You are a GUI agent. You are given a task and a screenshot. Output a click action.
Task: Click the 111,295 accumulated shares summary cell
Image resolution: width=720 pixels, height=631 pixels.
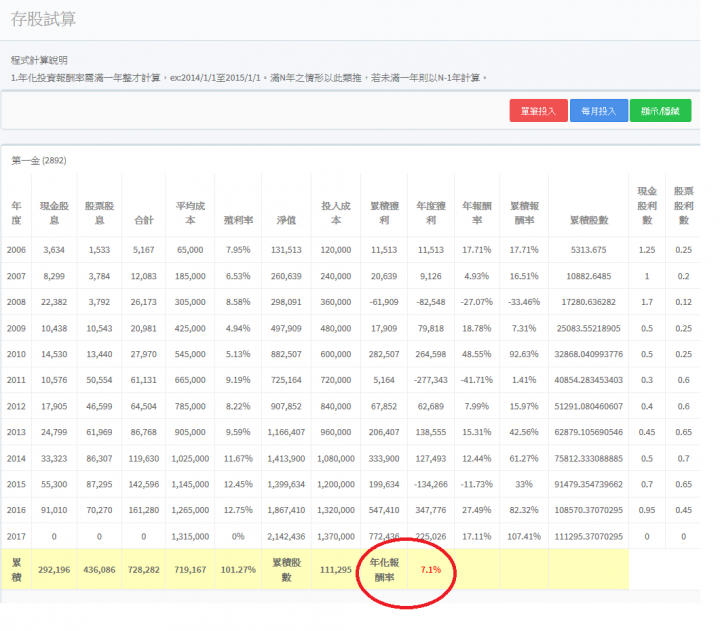click(336, 569)
